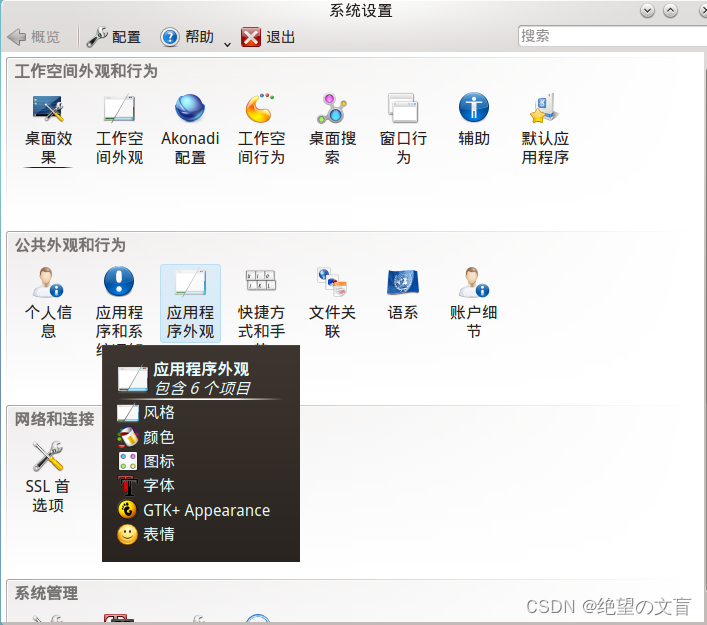Screen dimensions: 707x625
Task: Open 个人信息 personal information module
Action: click(x=48, y=303)
